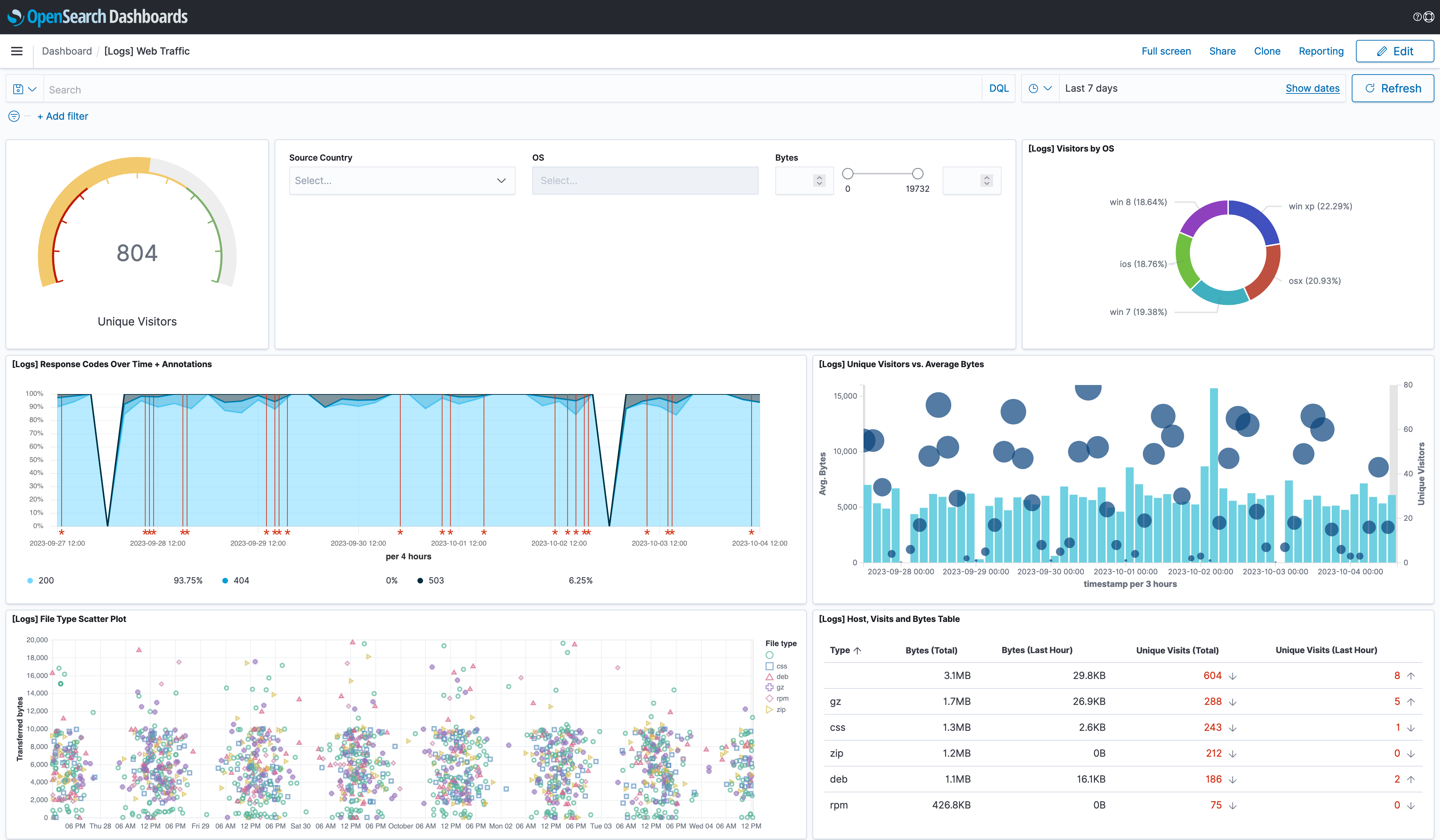
Task: Open the navigation hamburger menu
Action: click(16, 51)
